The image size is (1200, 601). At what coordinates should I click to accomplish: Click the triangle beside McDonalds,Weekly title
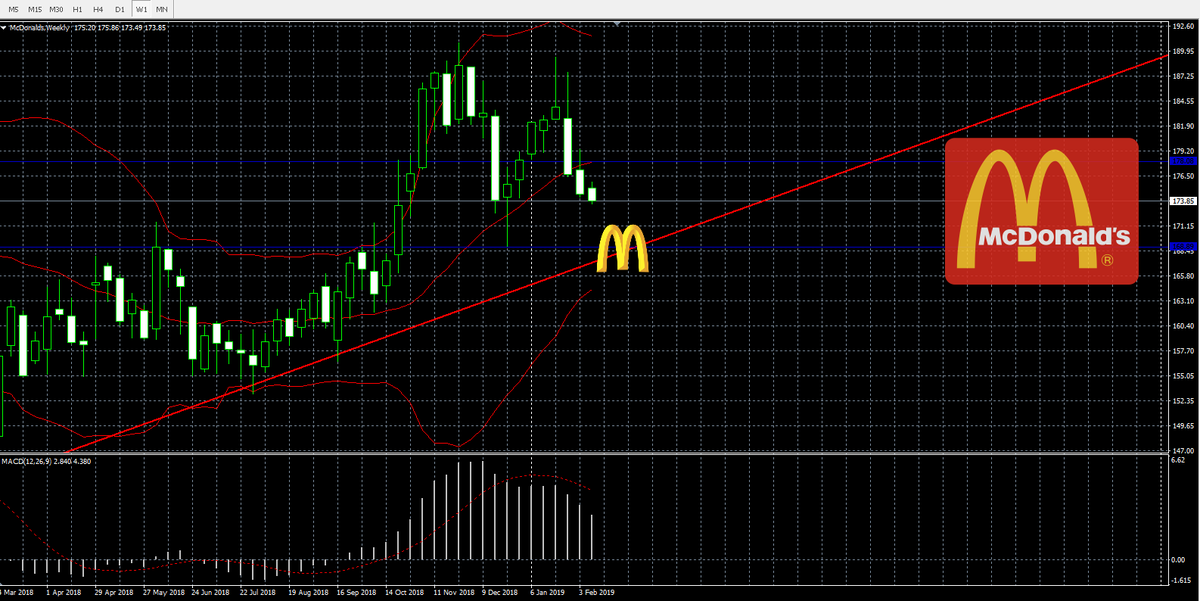click(4, 27)
